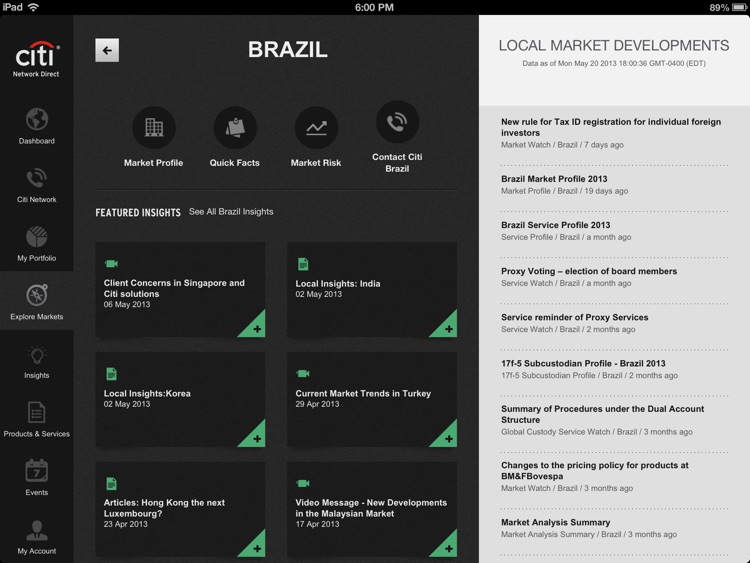Open the Quick Facts notes icon
Image resolution: width=750 pixels, height=563 pixels.
coord(235,128)
